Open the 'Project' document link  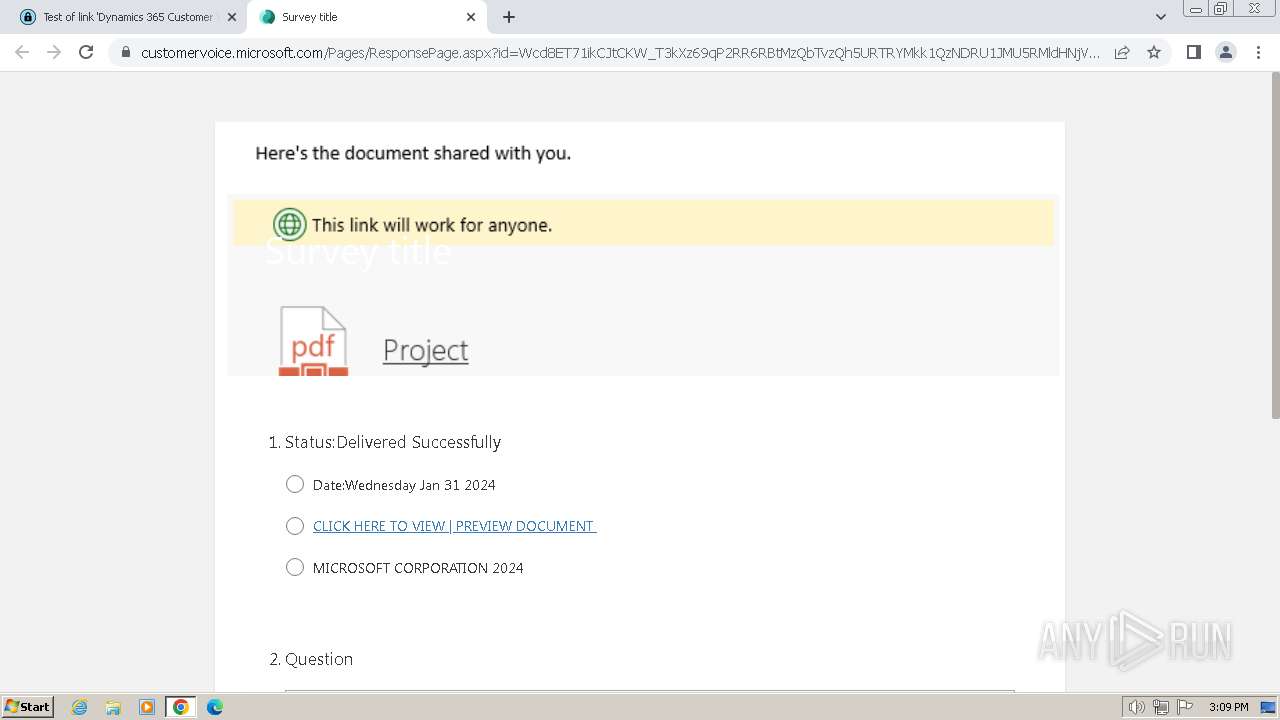pos(426,350)
